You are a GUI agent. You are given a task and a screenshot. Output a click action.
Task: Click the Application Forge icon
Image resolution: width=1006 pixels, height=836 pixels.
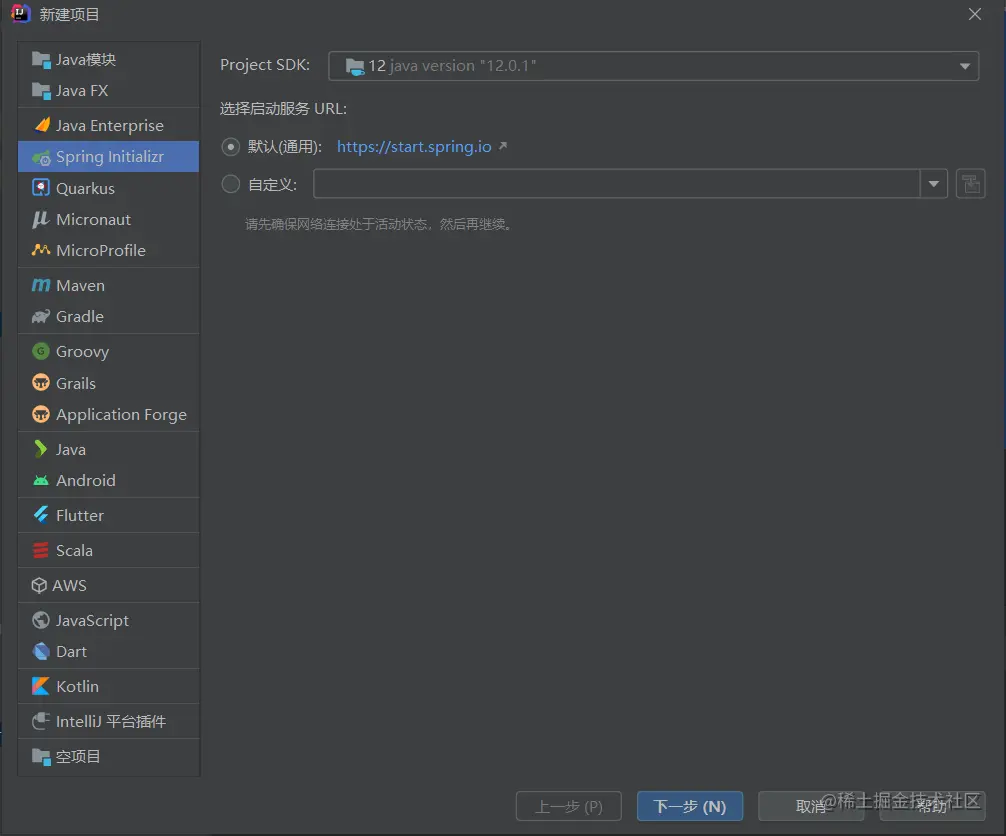(41, 414)
